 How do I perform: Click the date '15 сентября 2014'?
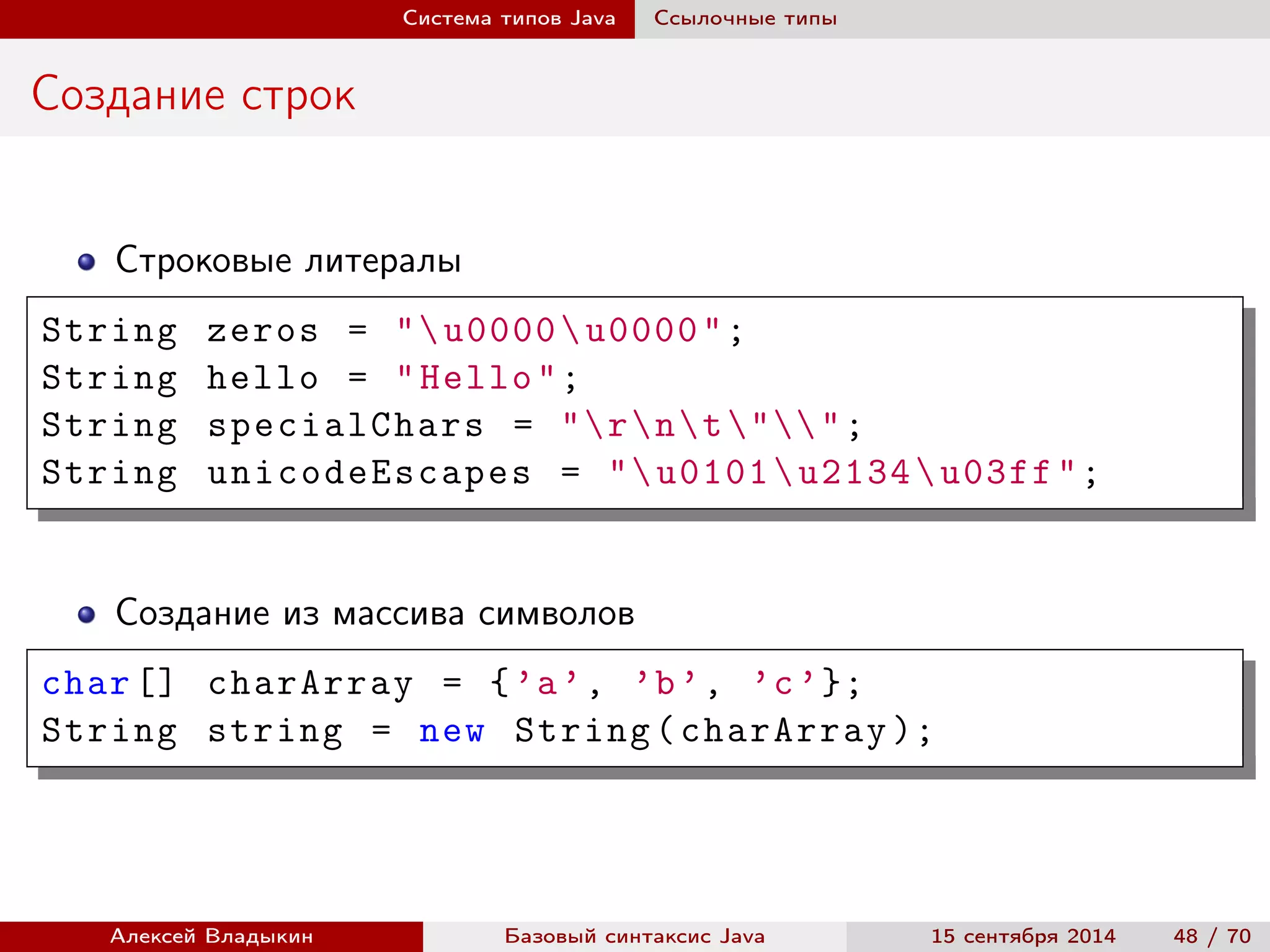tap(1023, 936)
